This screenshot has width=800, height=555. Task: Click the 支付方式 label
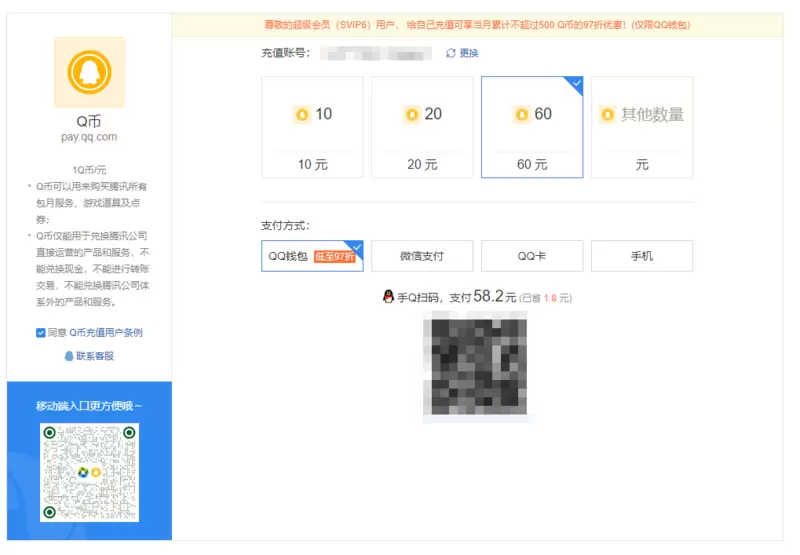point(285,225)
